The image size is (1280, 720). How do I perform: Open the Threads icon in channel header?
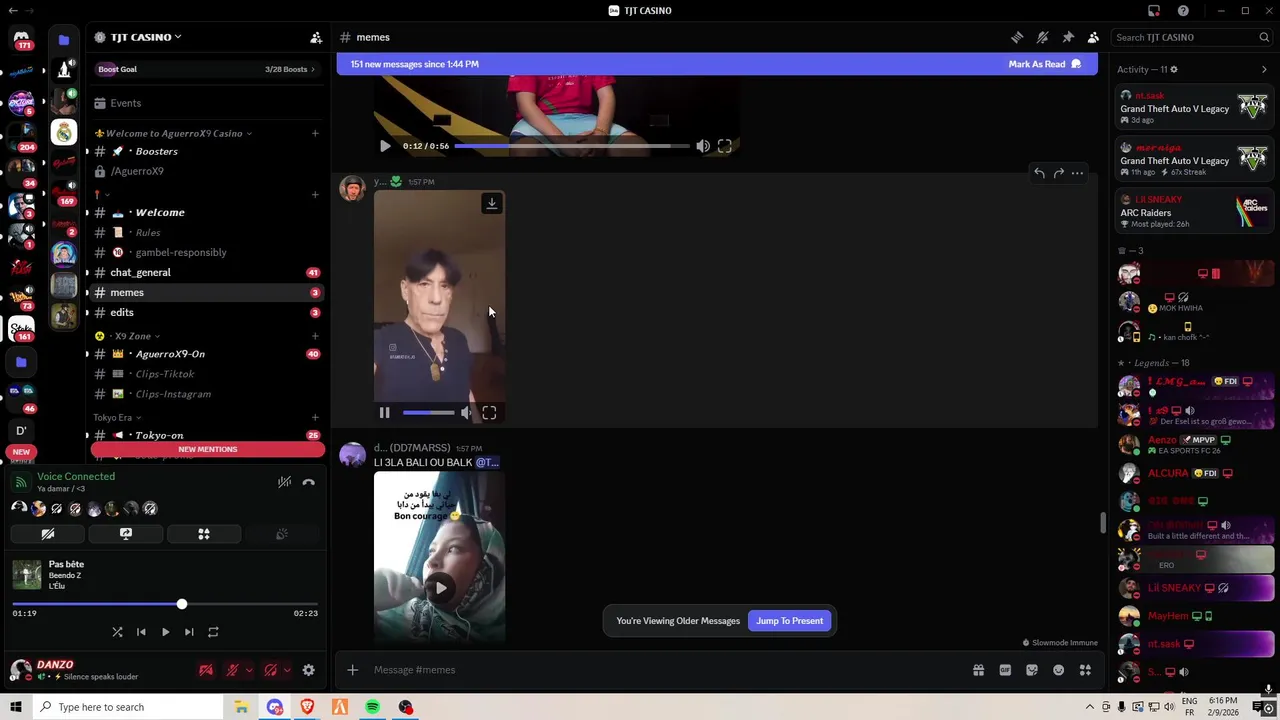pos(1017,37)
